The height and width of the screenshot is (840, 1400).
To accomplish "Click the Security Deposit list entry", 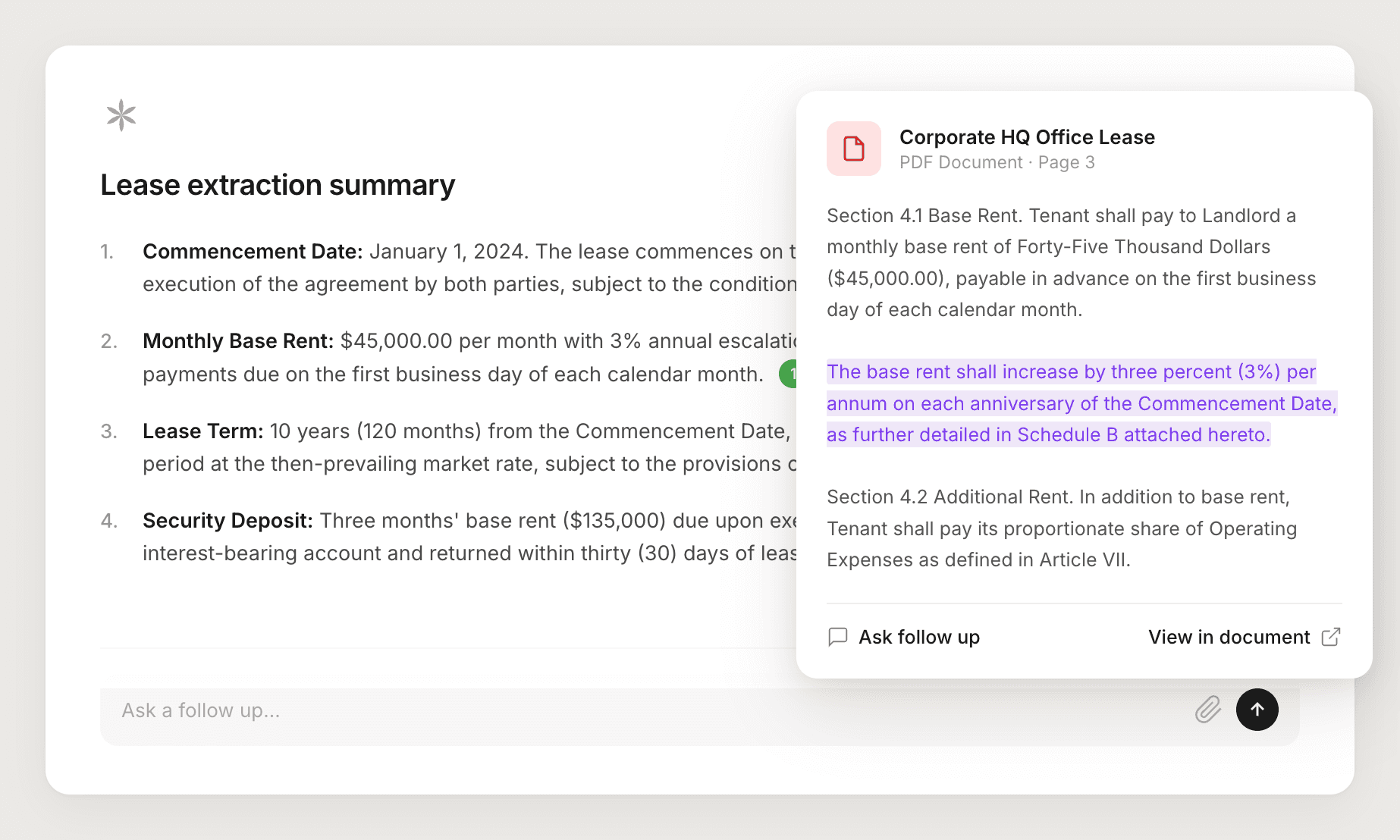I will 455,537.
